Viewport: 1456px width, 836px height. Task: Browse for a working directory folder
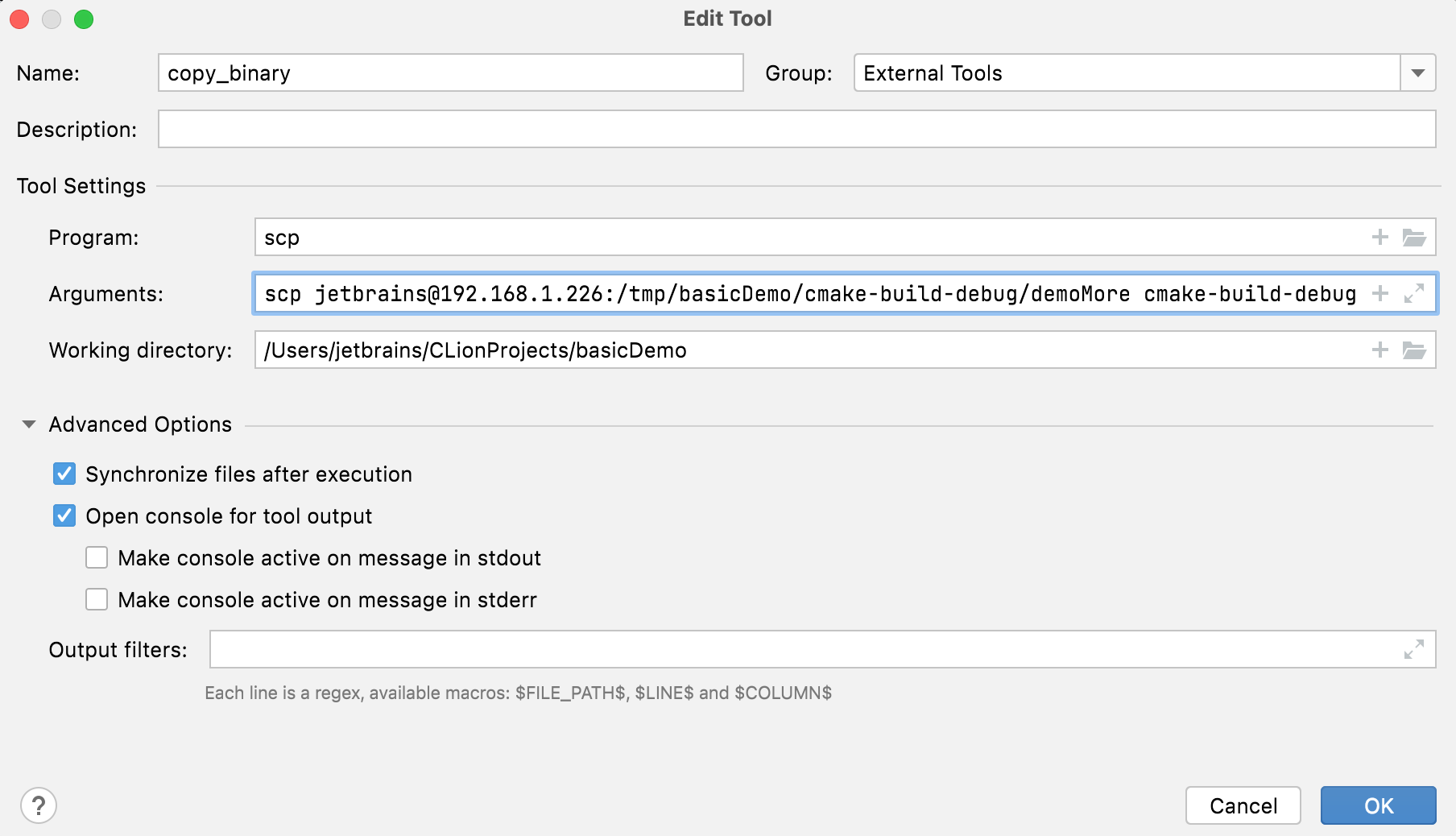(1417, 350)
